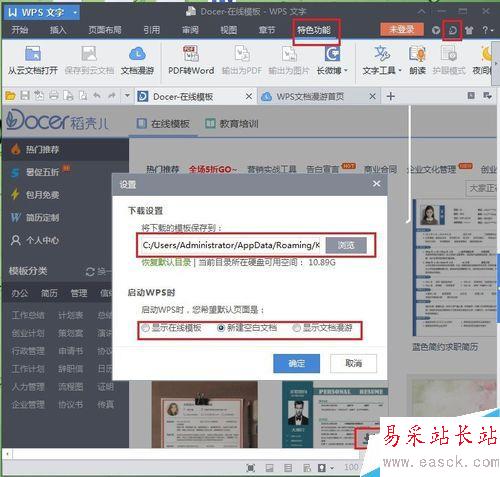This screenshot has height=477, width=500.
Task: Click the 浏览 browse button
Action: click(346, 245)
